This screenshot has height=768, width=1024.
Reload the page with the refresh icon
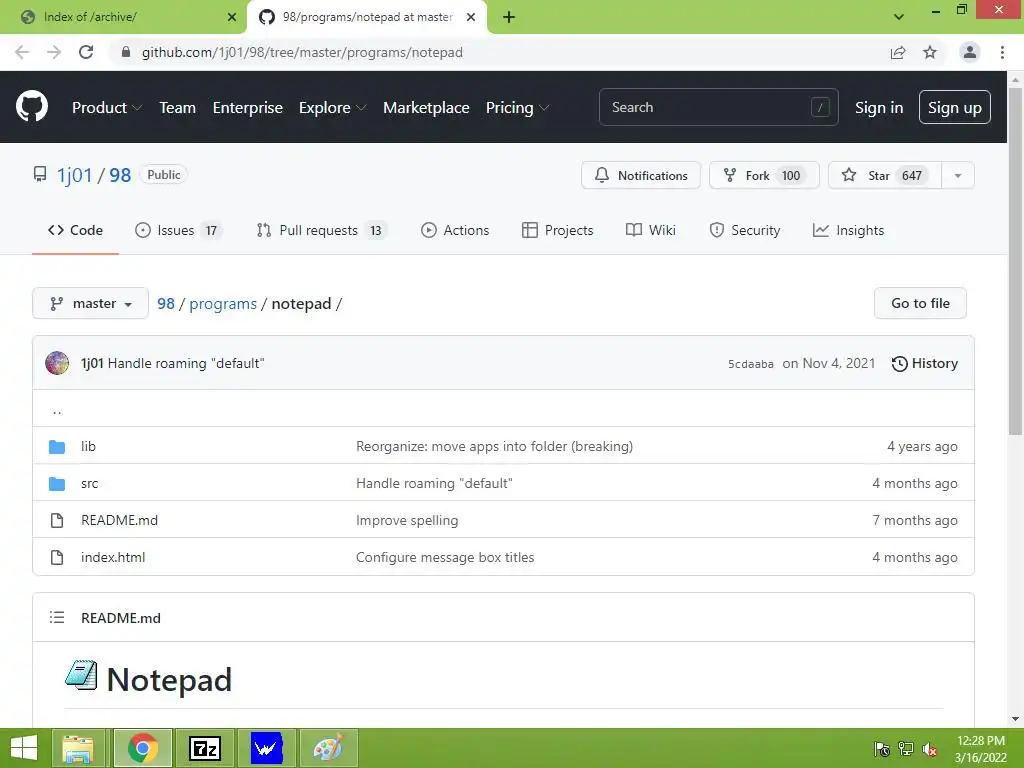[x=86, y=52]
